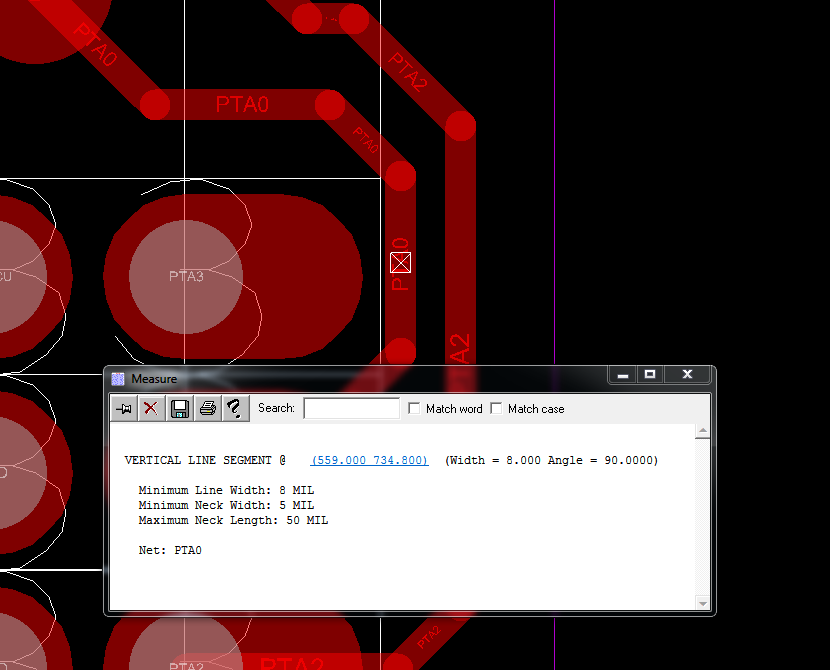Image resolution: width=830 pixels, height=670 pixels.
Task: Click 'Maximum Neck Length: 50 MIL' line
Action: pyautogui.click(x=233, y=521)
